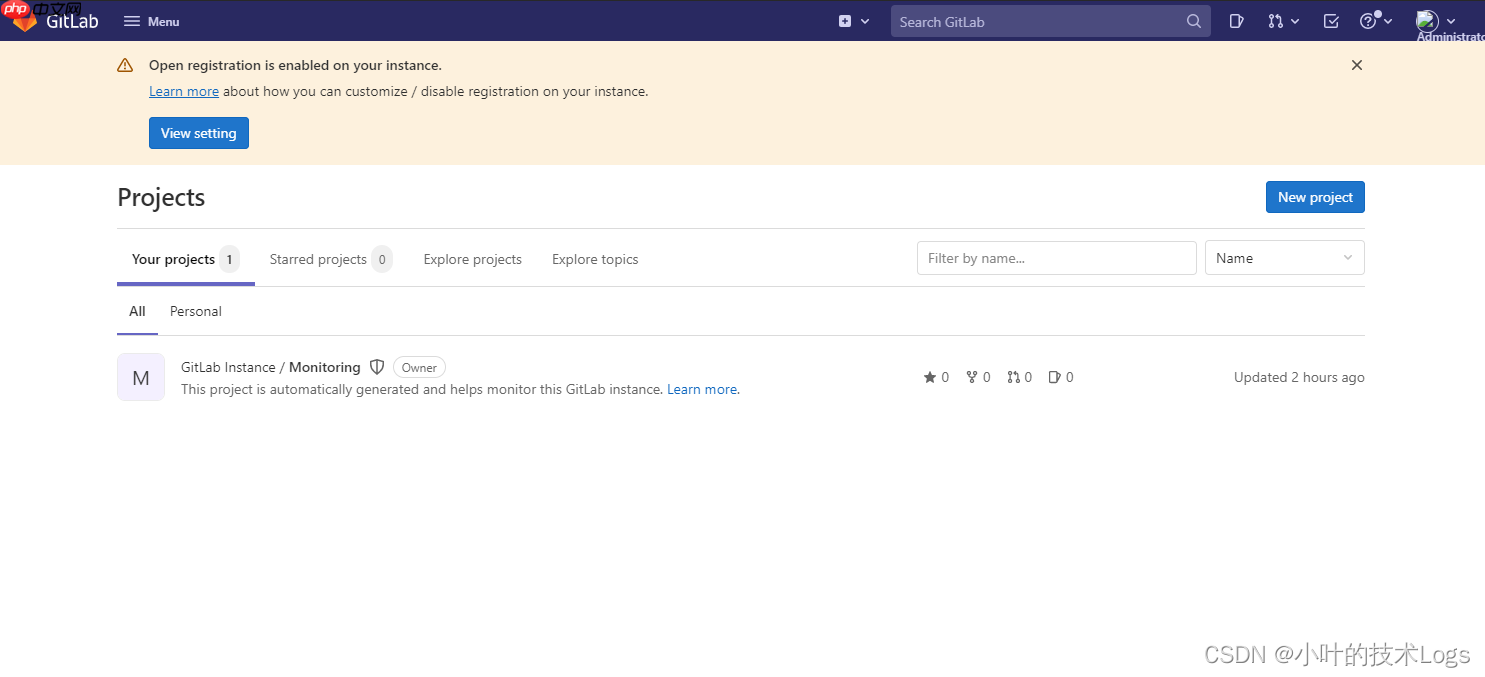The height and width of the screenshot is (677, 1485).
Task: Open the Learn more registration link
Action: click(183, 91)
